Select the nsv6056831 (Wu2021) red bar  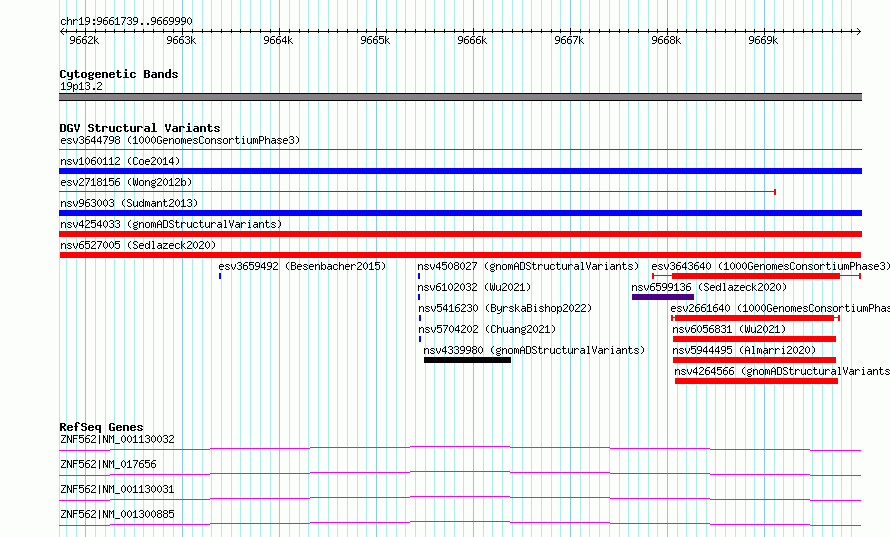[x=754, y=339]
